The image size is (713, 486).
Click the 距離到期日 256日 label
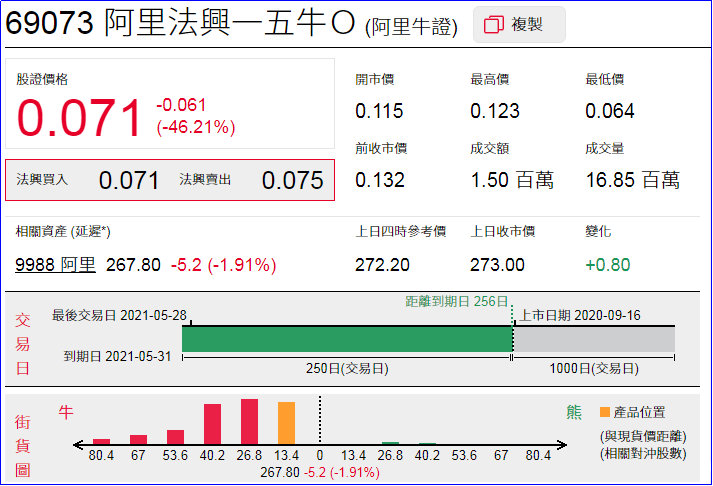coord(457,301)
